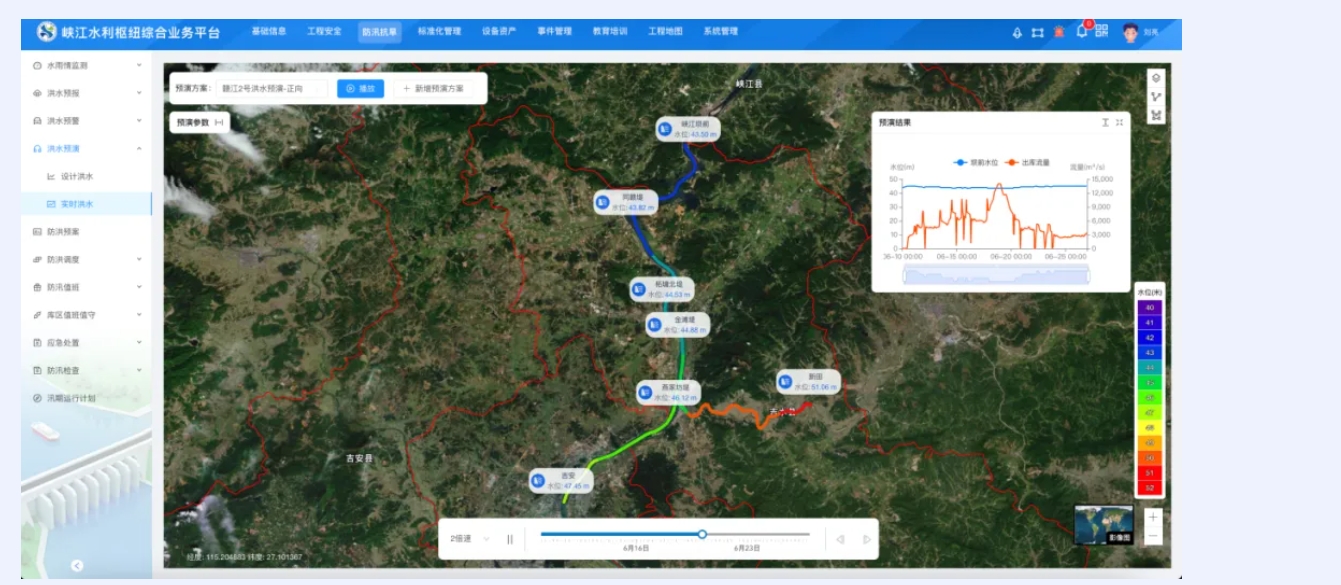Open the QR code icon in header

point(1101,31)
